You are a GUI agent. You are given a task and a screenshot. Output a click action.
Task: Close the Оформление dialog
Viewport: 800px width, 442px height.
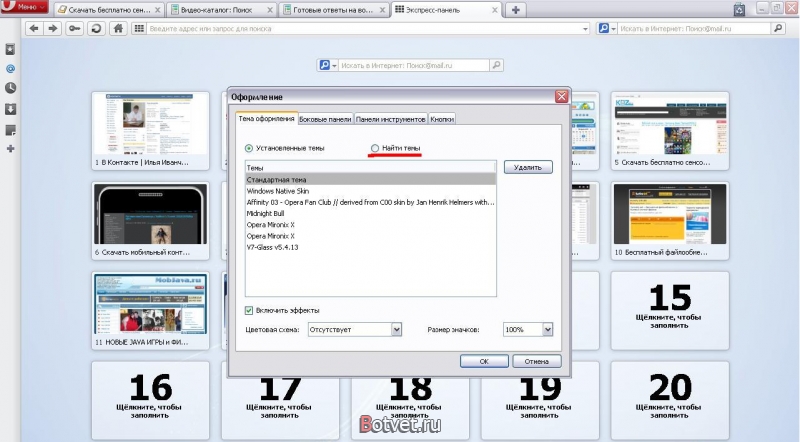point(561,96)
